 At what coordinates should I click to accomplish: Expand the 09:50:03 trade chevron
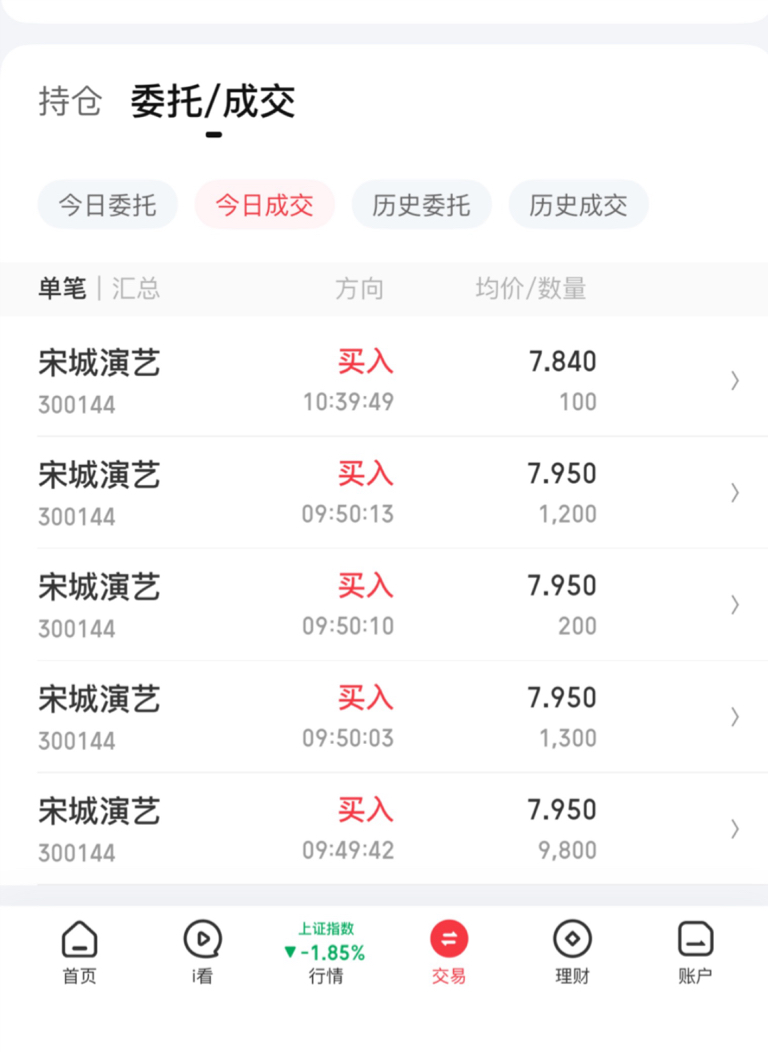tap(735, 716)
